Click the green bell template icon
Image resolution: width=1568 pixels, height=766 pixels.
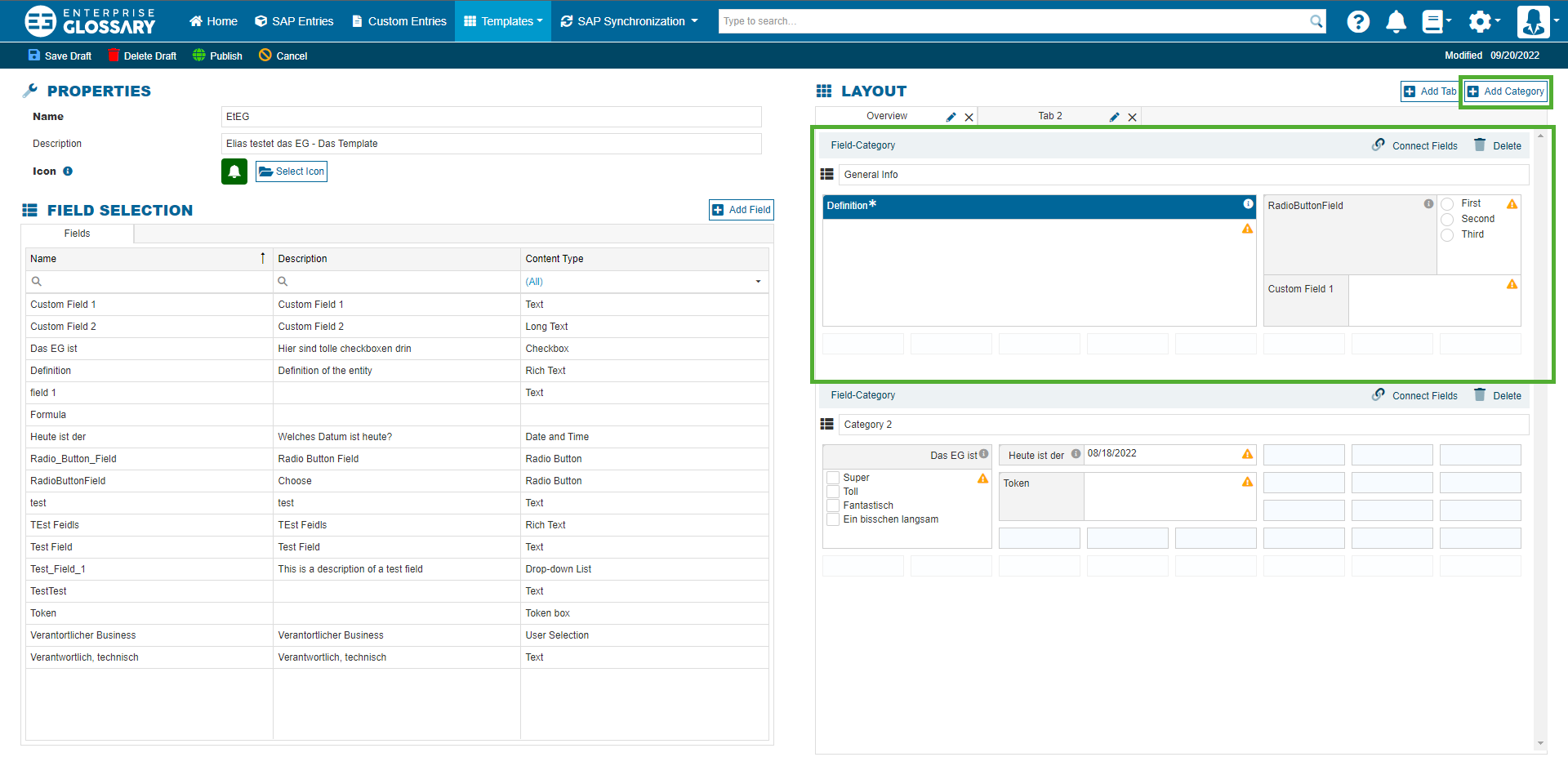click(x=234, y=171)
